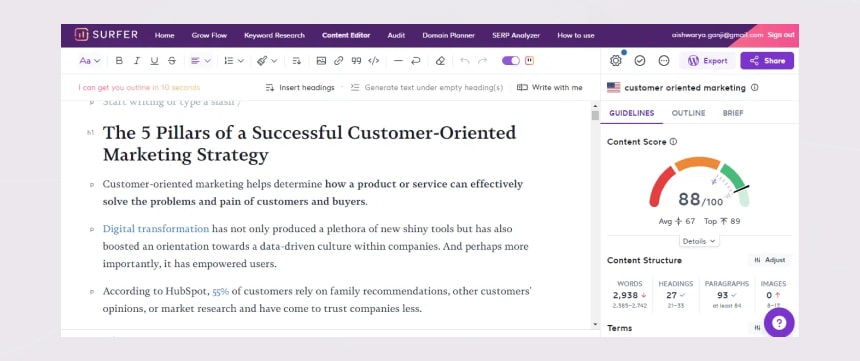Image resolution: width=860 pixels, height=361 pixels.
Task: Open the highlighter brush dropdown
Action: point(267,61)
